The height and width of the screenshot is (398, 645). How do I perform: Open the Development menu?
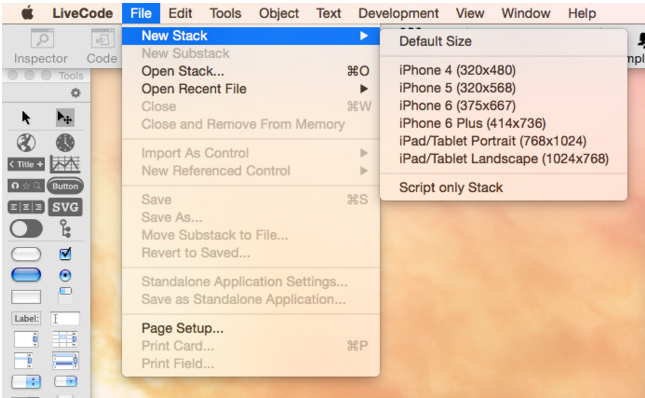click(398, 14)
